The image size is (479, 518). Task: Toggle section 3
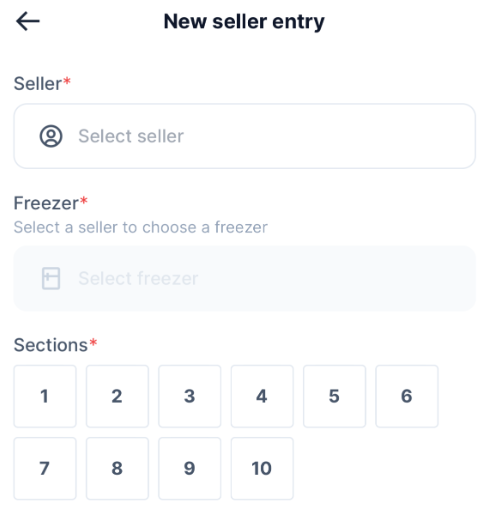[190, 396]
